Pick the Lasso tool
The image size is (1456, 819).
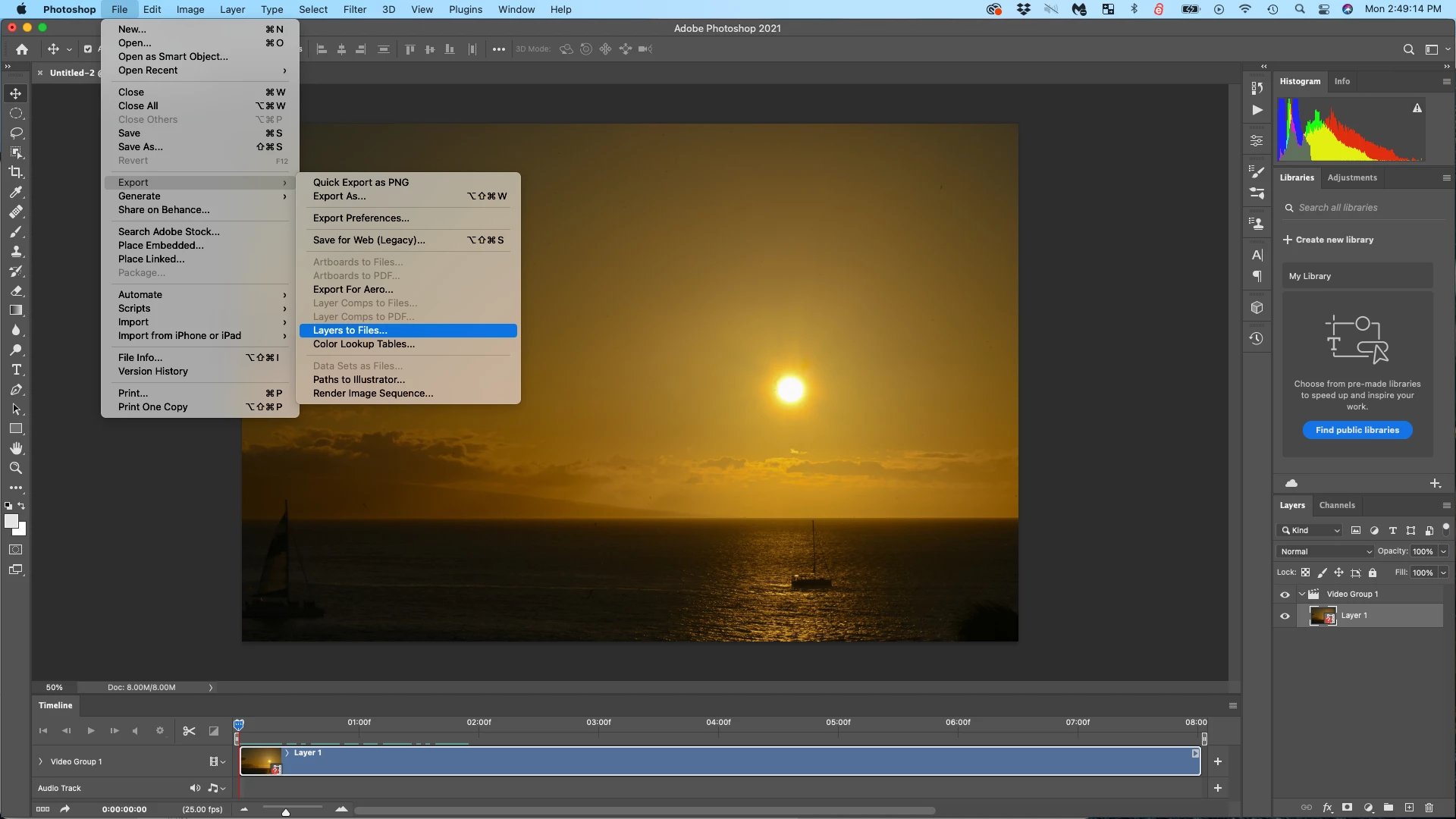[16, 133]
